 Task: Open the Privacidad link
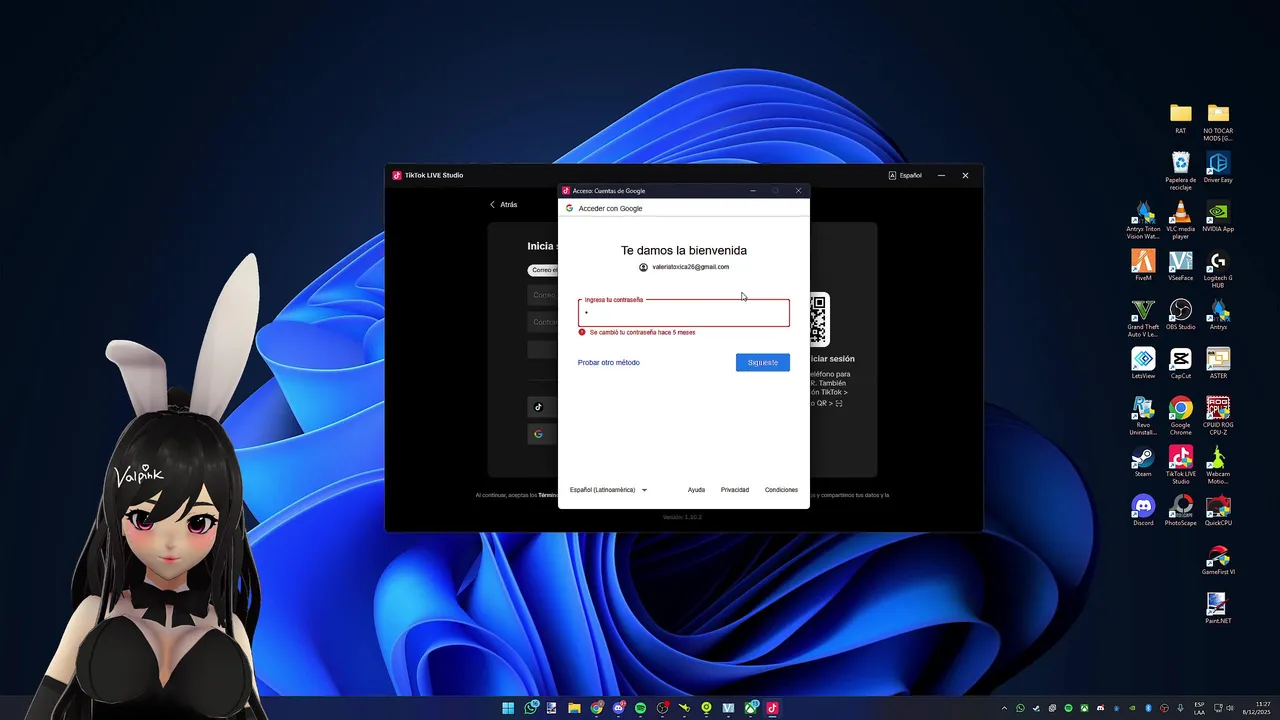pyautogui.click(x=735, y=490)
